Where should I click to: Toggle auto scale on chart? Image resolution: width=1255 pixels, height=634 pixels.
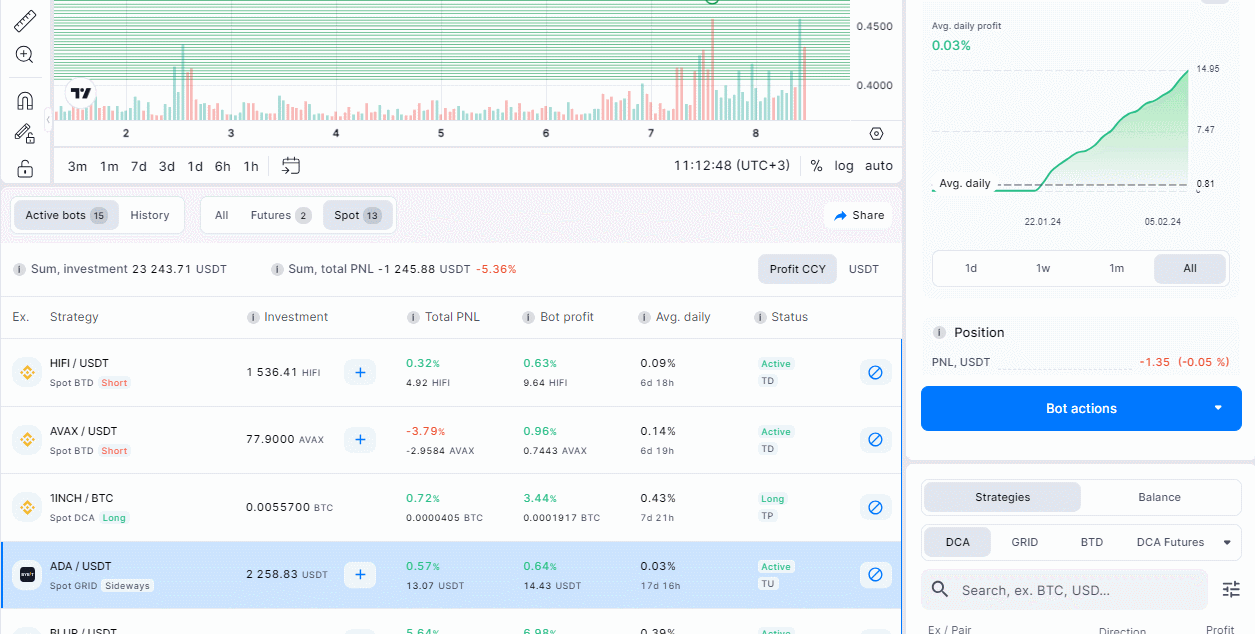[879, 166]
